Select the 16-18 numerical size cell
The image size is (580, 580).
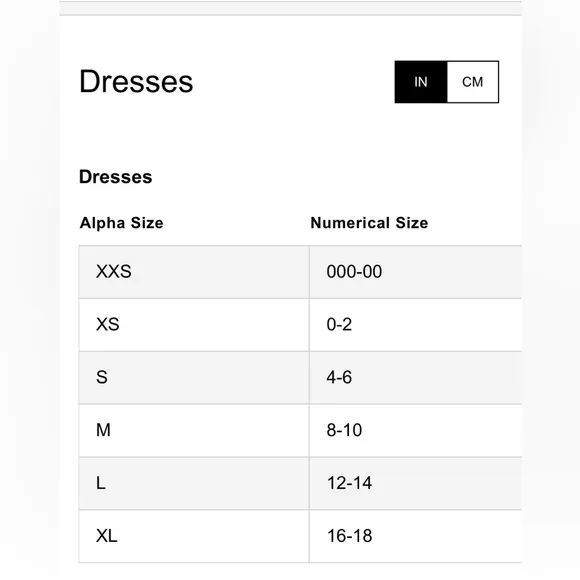click(x=415, y=536)
